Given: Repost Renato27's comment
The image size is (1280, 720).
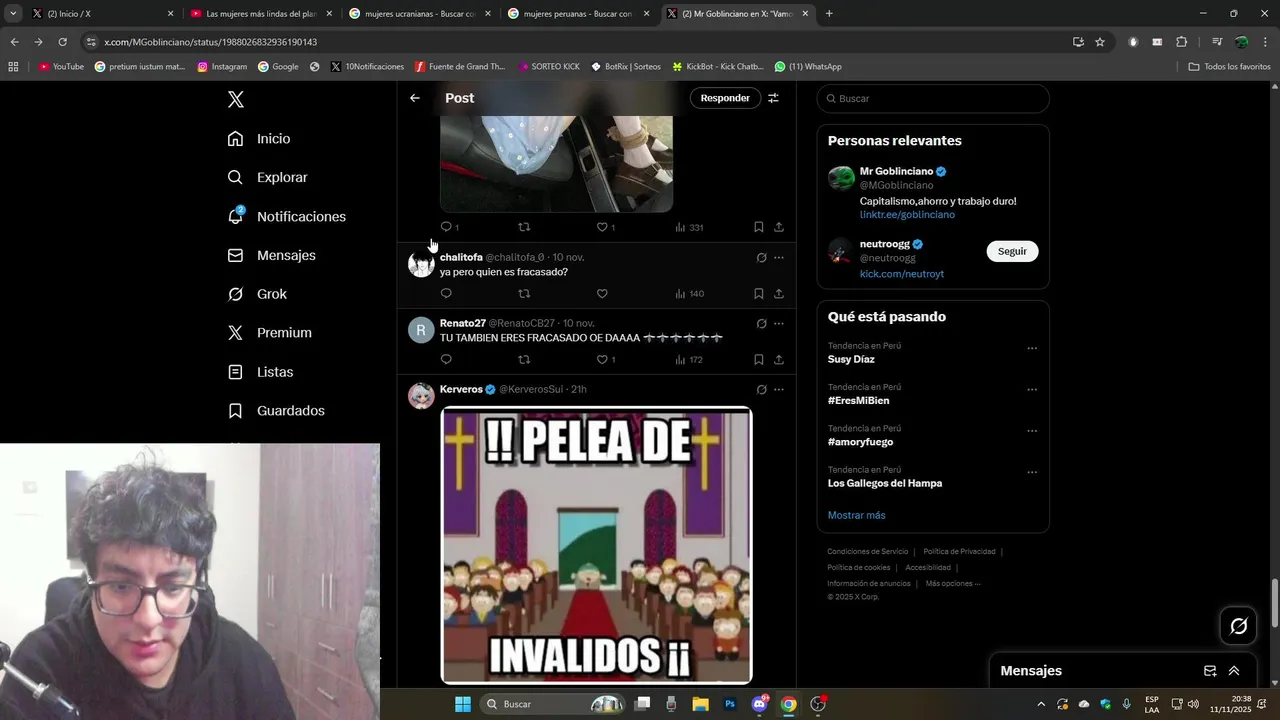Looking at the screenshot, I should 524,360.
